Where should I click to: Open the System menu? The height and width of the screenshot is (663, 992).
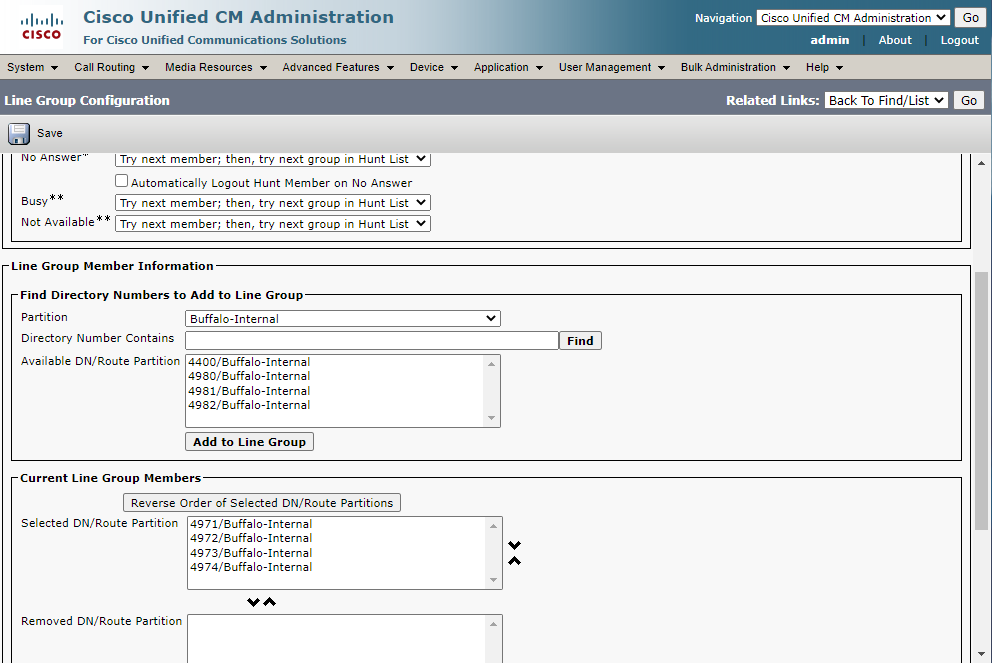pos(32,67)
